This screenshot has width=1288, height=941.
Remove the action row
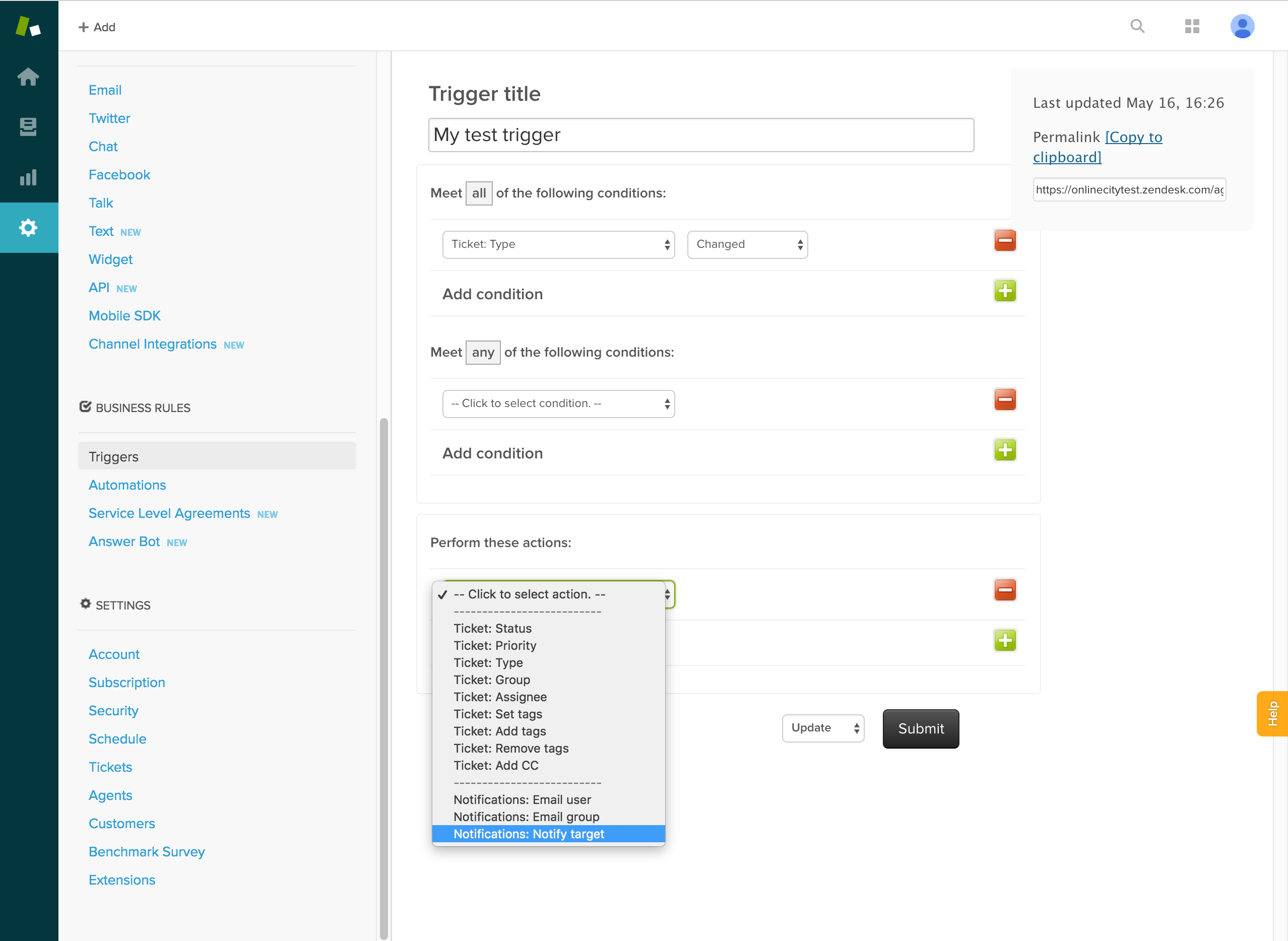point(1005,590)
